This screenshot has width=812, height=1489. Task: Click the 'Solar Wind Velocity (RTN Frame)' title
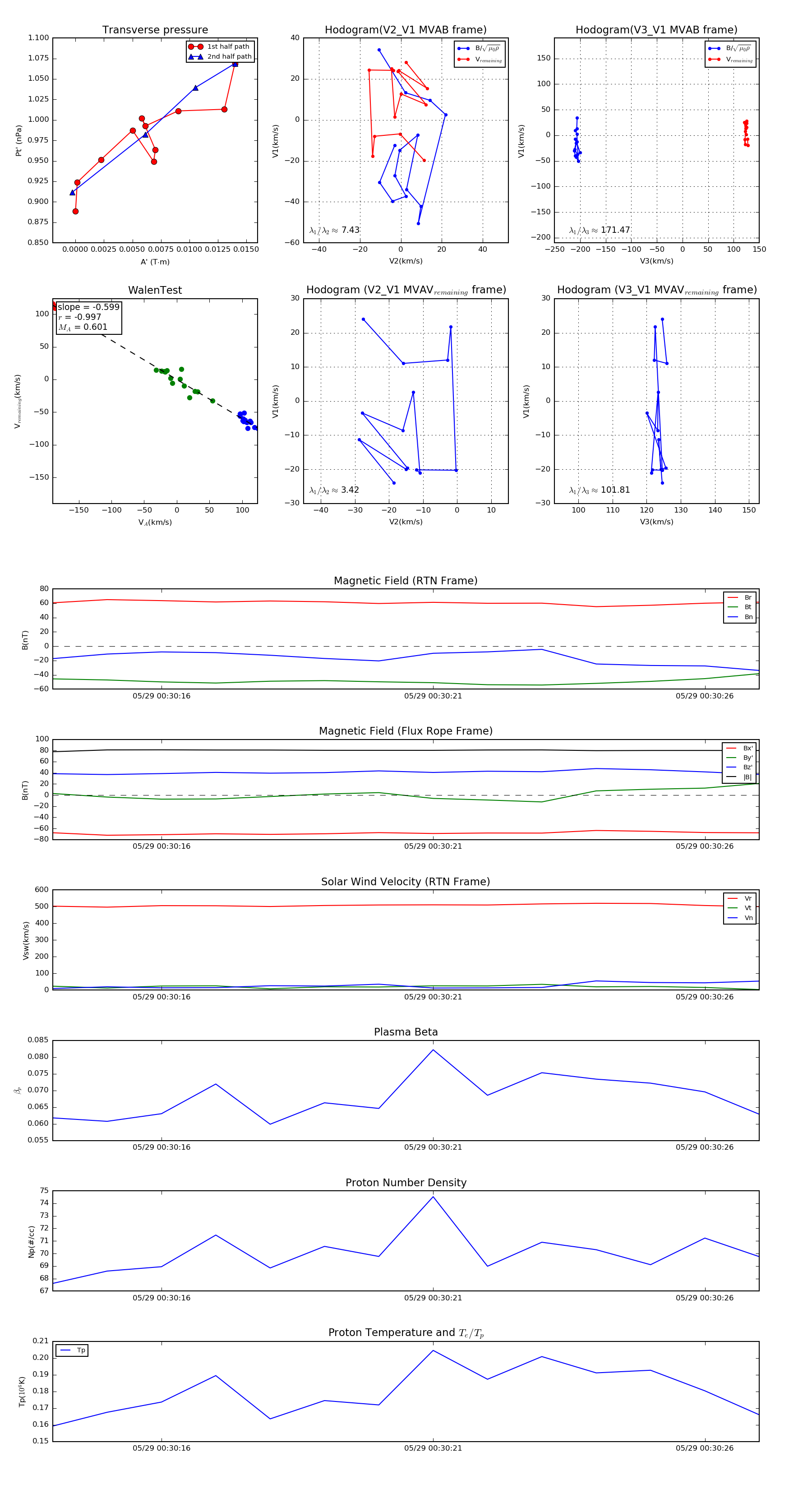tap(406, 882)
